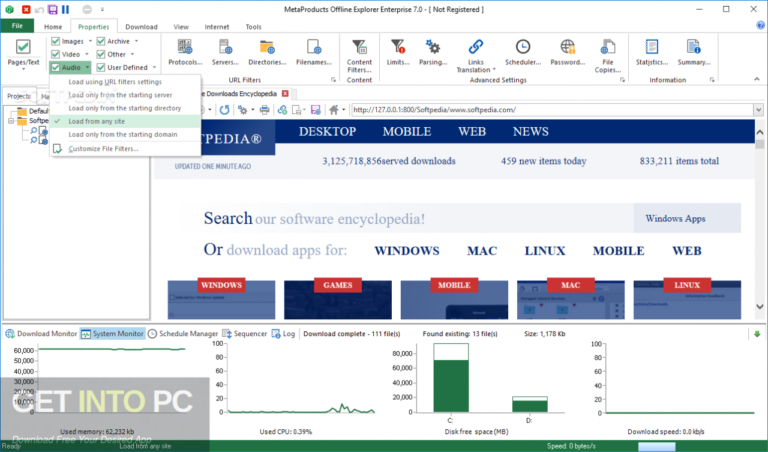Open the File menu
Screen dimensions: 768x452
17,26
